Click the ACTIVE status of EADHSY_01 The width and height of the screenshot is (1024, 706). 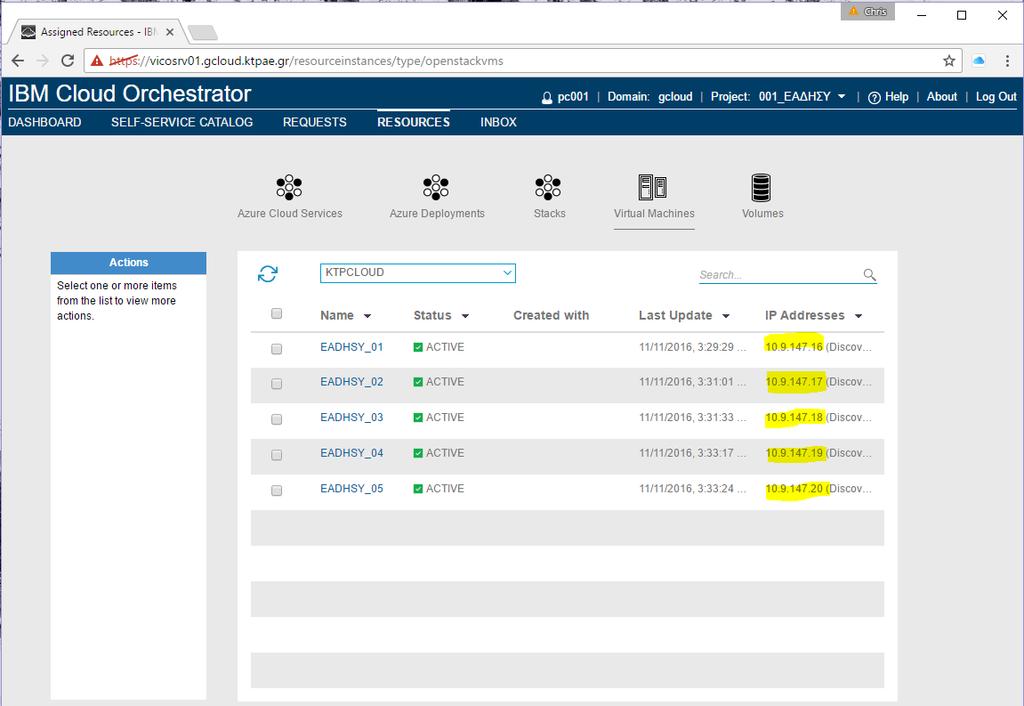tap(439, 347)
